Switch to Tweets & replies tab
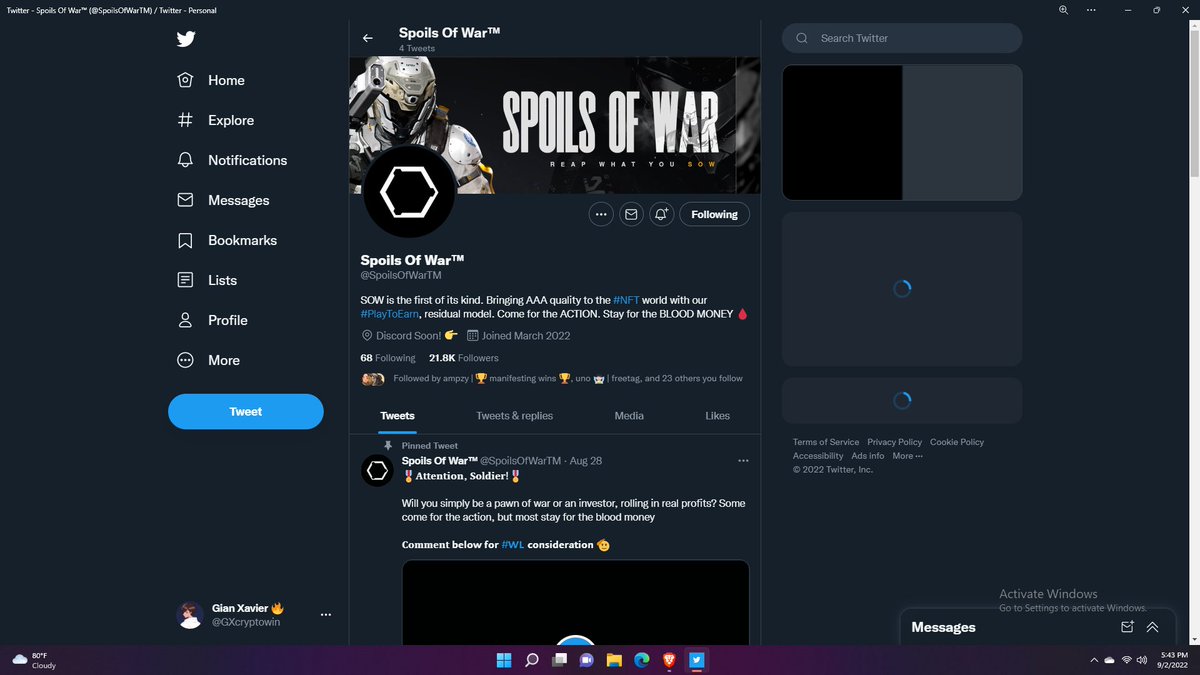This screenshot has height=675, width=1200. [514, 416]
